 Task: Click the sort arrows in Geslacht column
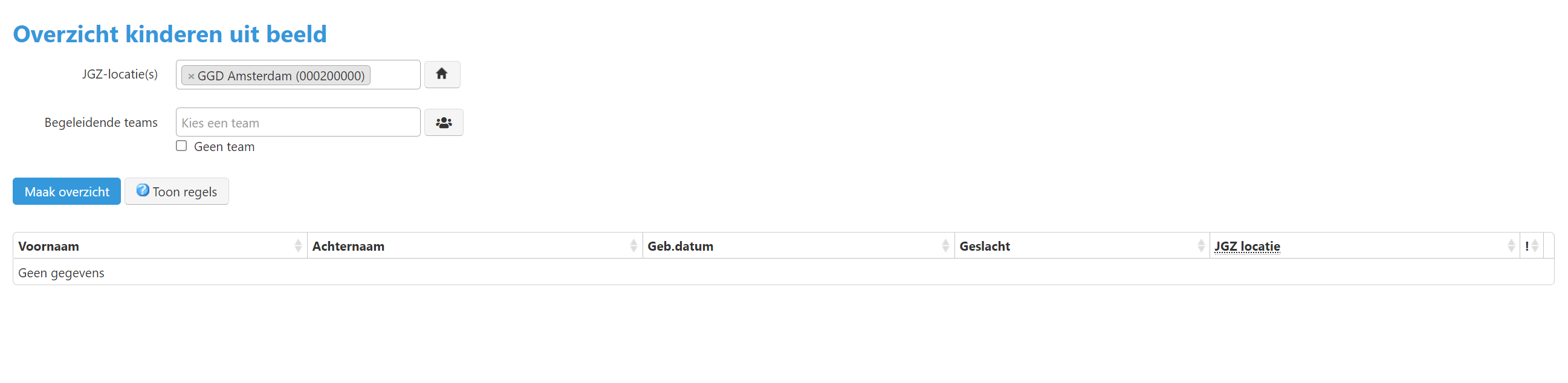(x=1200, y=246)
